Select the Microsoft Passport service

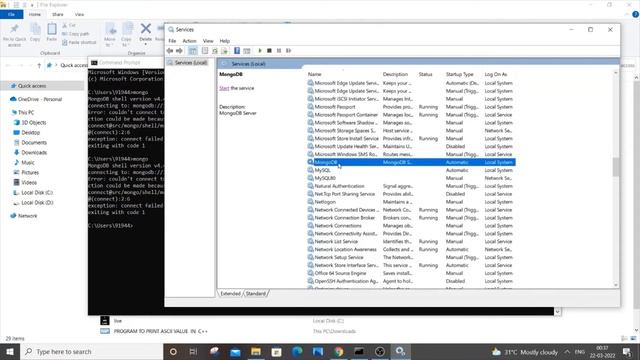coord(411,107)
